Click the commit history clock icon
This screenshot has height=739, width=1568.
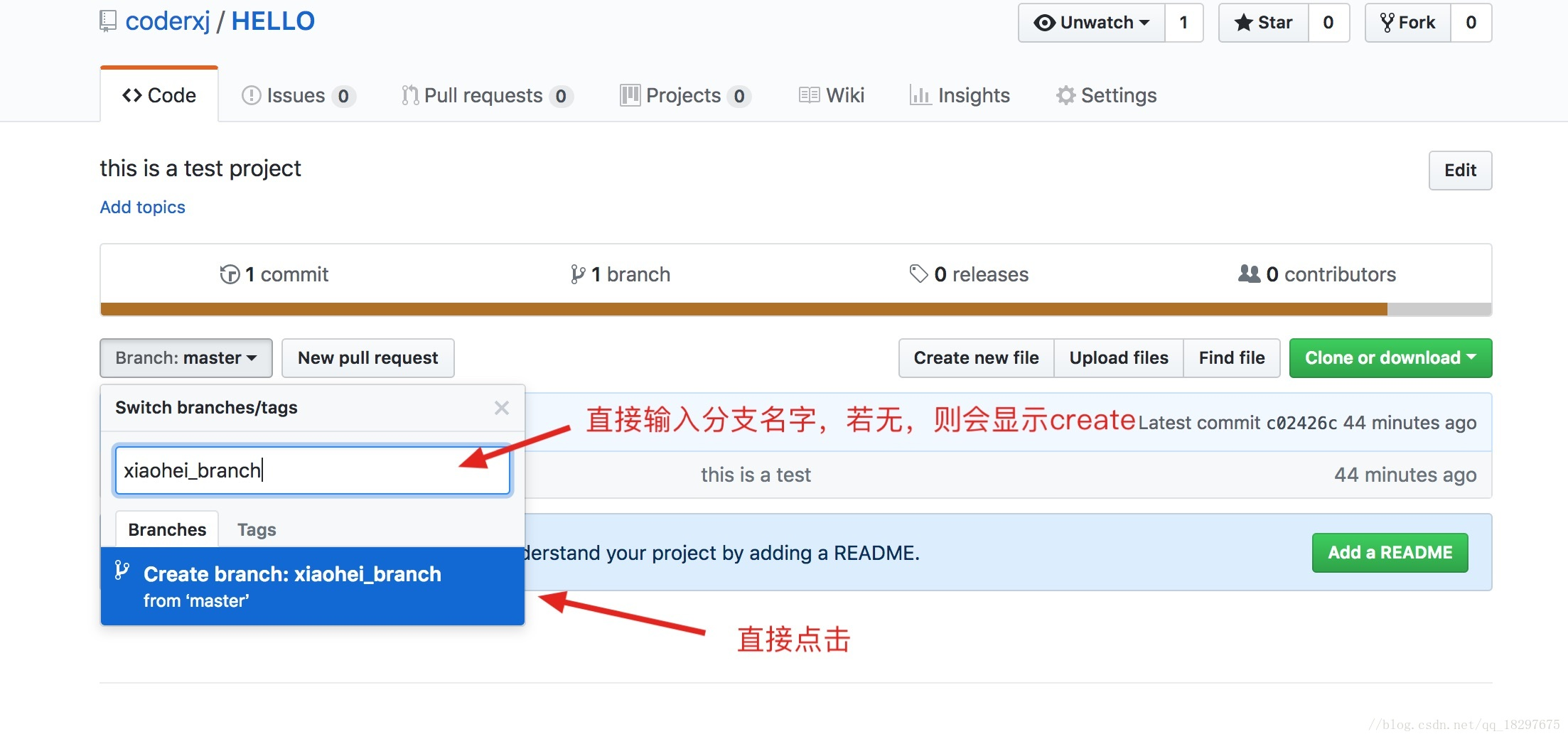[x=230, y=274]
